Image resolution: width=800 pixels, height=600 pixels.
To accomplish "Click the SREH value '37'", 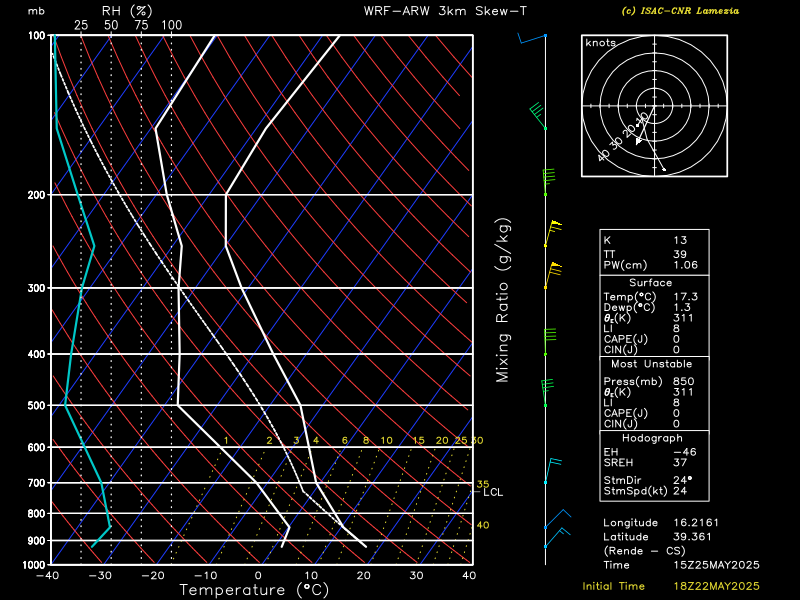I will tap(680, 463).
